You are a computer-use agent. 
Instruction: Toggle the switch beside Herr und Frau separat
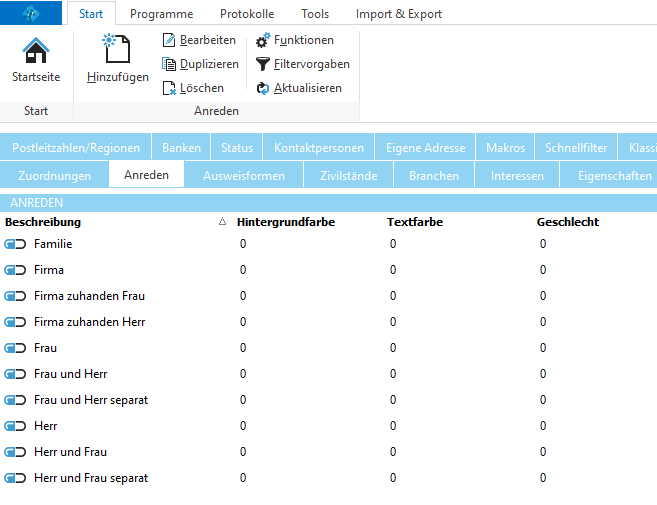pyautogui.click(x=15, y=478)
